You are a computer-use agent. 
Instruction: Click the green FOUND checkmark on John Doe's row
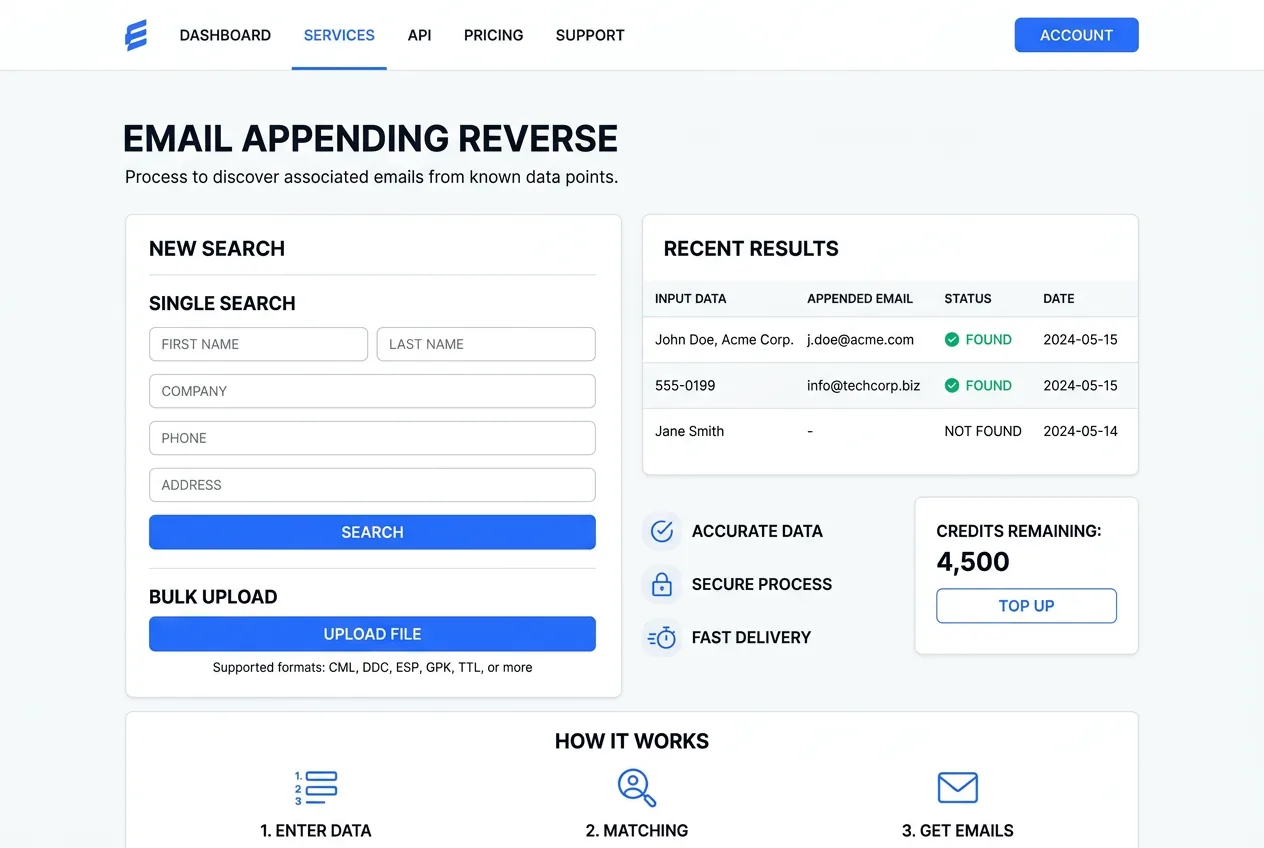click(952, 339)
